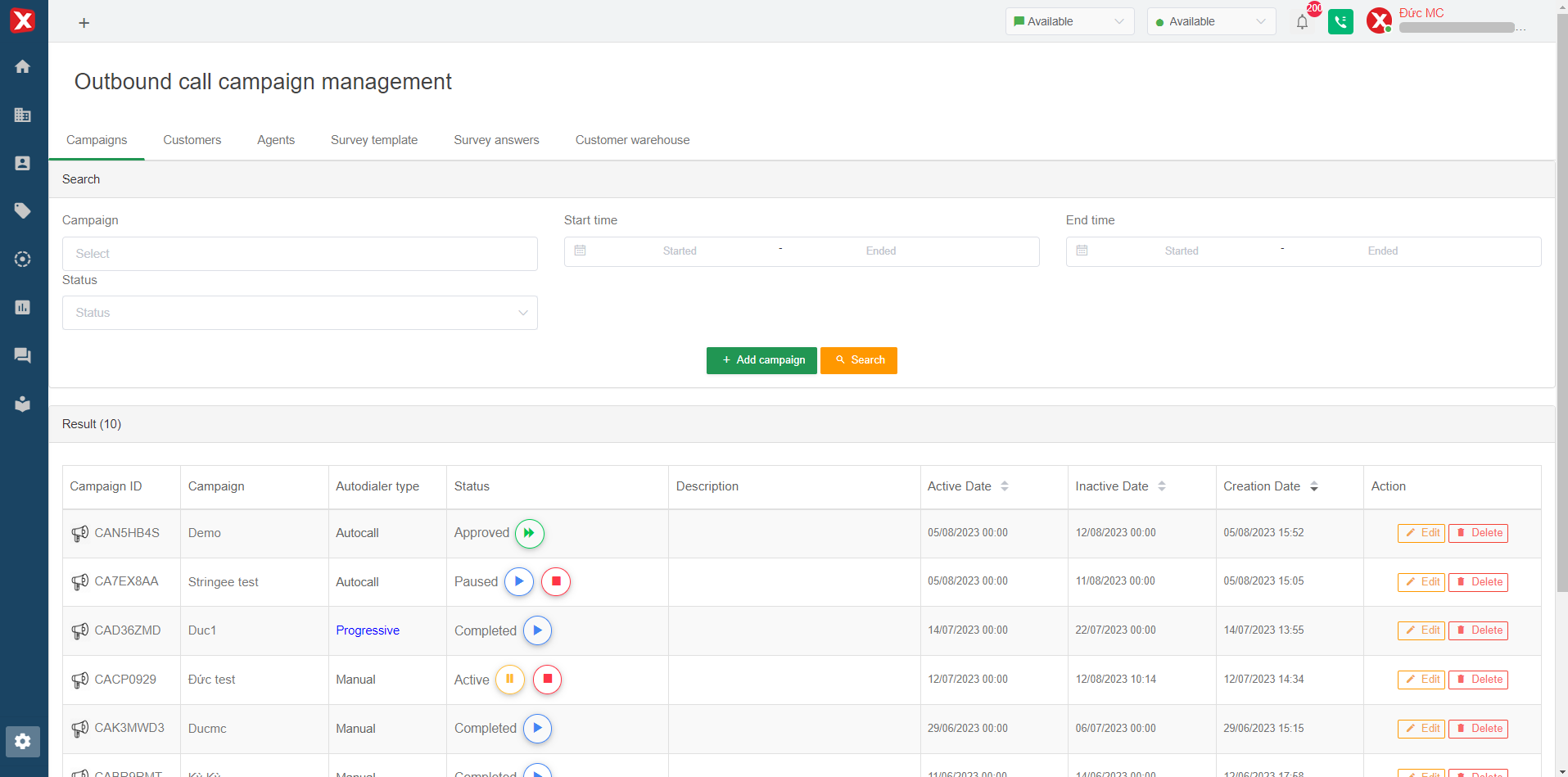Click the Campaign select input field
This screenshot has height=777, width=1568.
pos(300,254)
